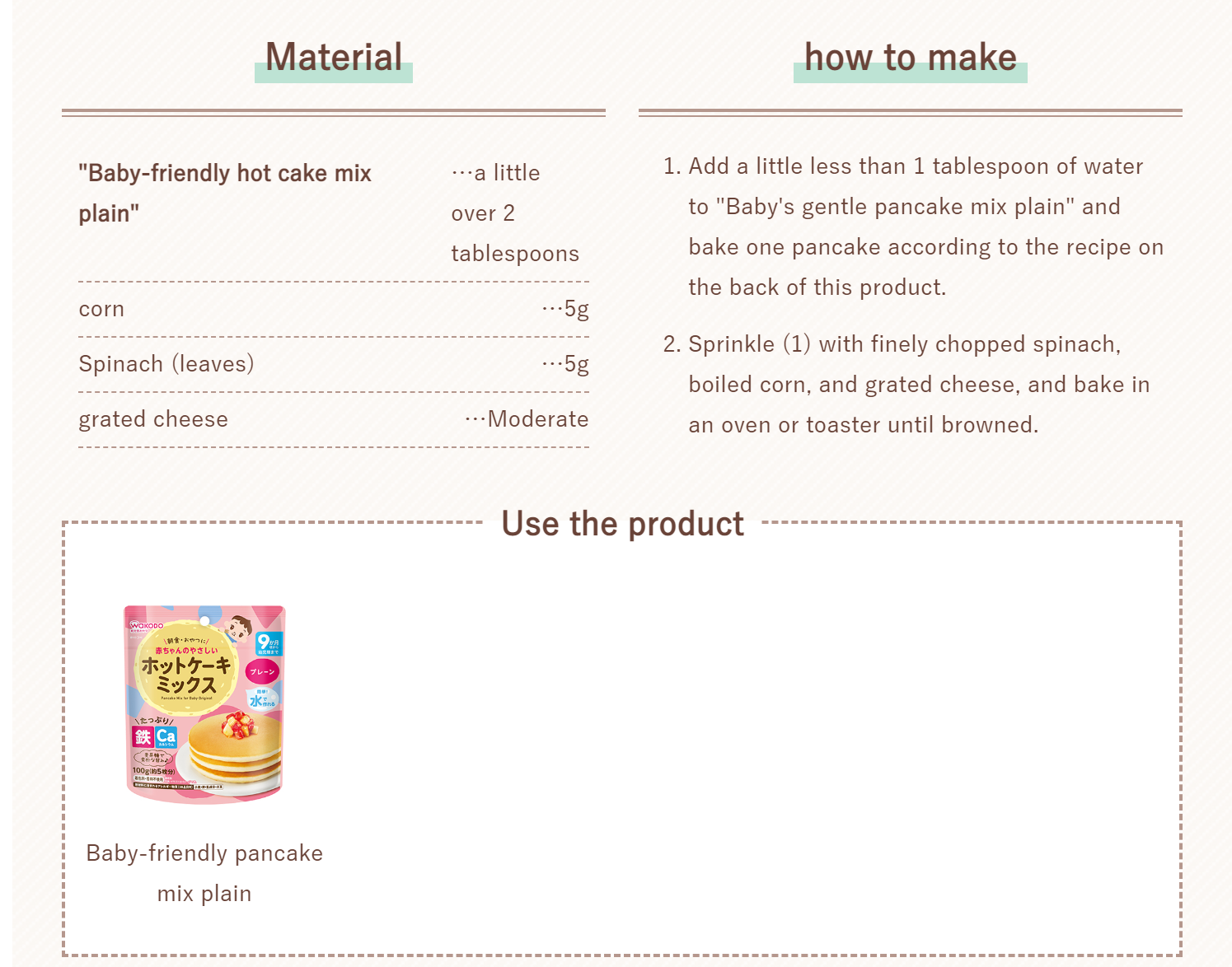Click the "Spinach (leaves)" ingredient name
This screenshot has width=1232, height=967.
(166, 364)
